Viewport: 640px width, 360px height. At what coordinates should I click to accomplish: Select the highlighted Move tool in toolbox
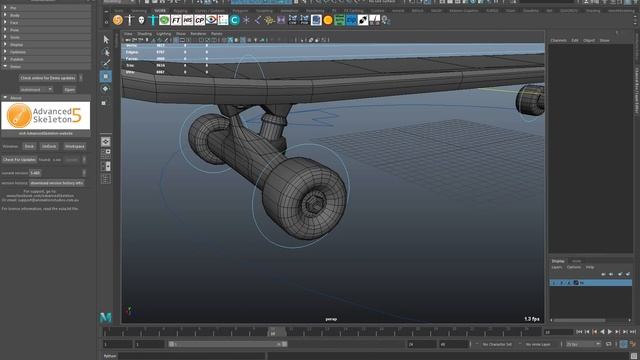[x=106, y=76]
